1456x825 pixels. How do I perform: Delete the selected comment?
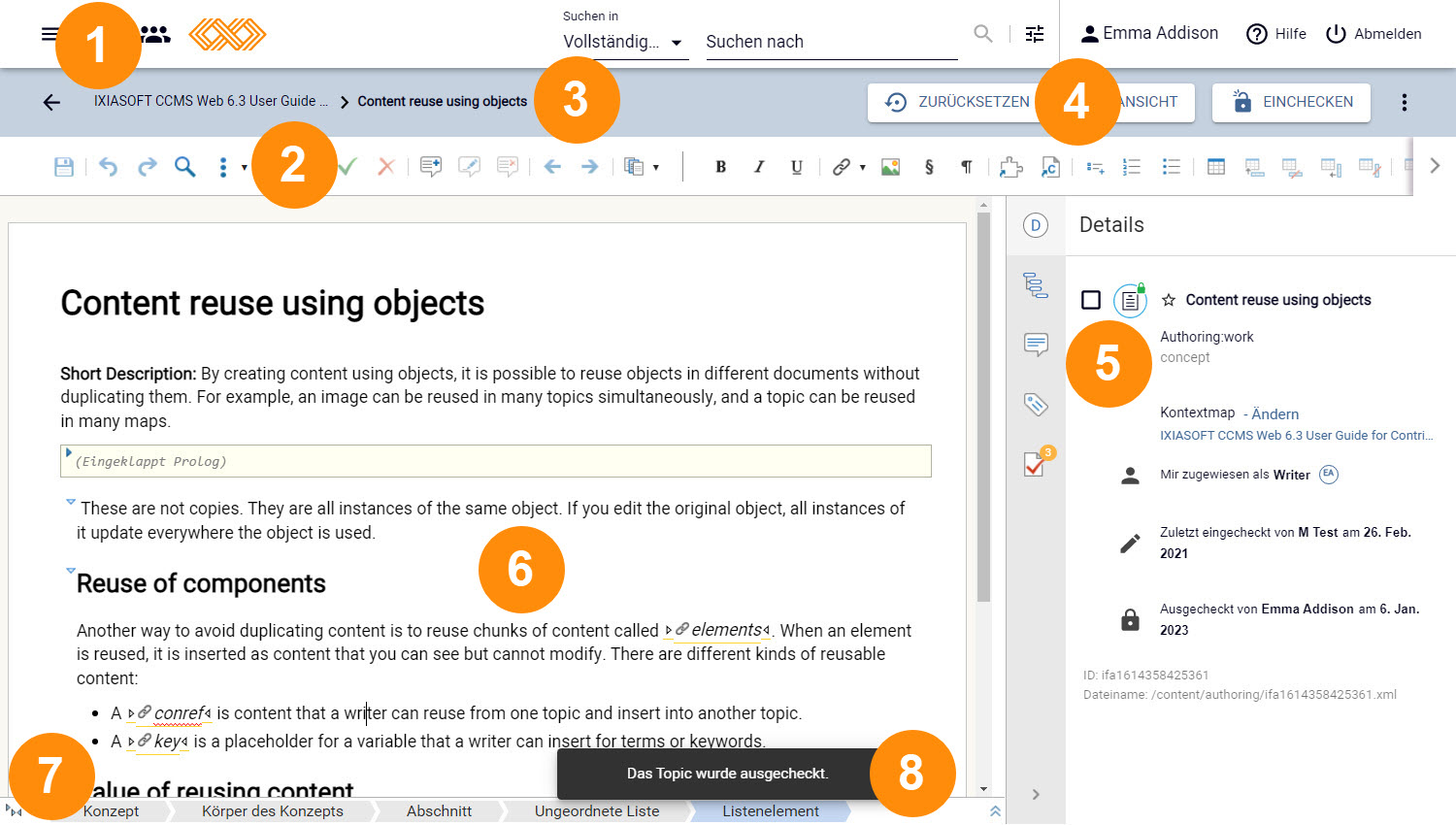tap(507, 167)
